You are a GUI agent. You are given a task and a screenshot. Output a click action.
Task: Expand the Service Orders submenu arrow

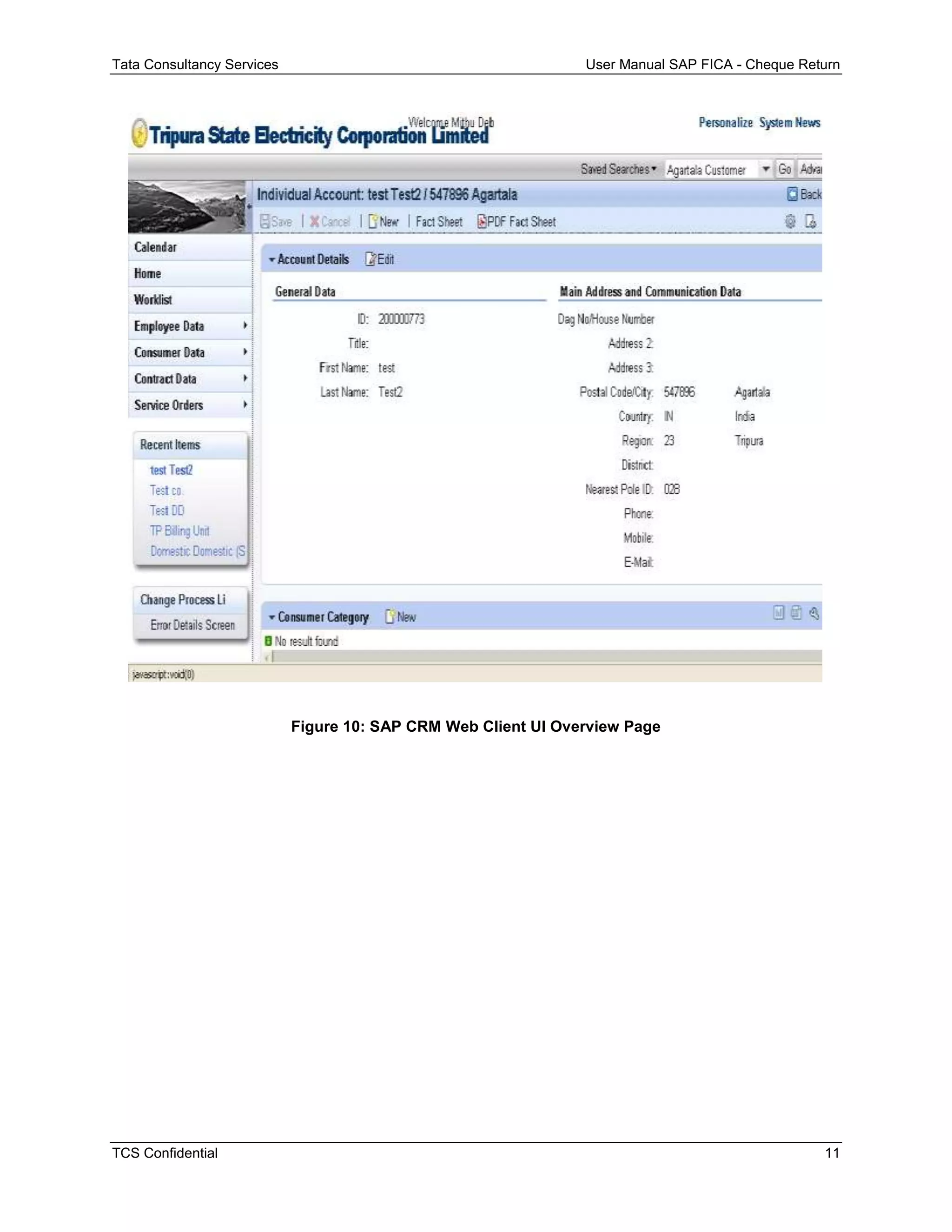pos(245,404)
